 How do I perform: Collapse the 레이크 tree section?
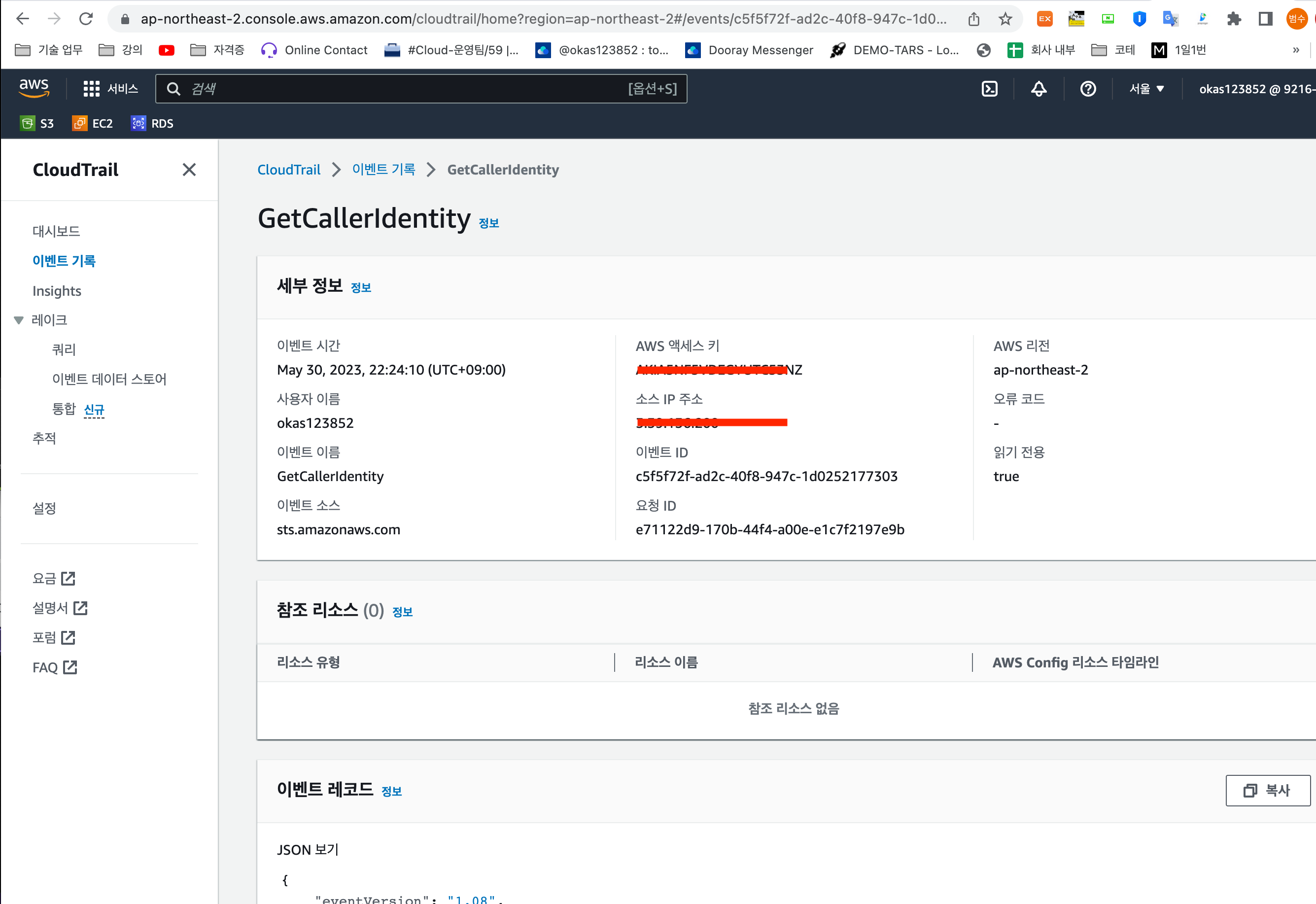pyautogui.click(x=19, y=320)
